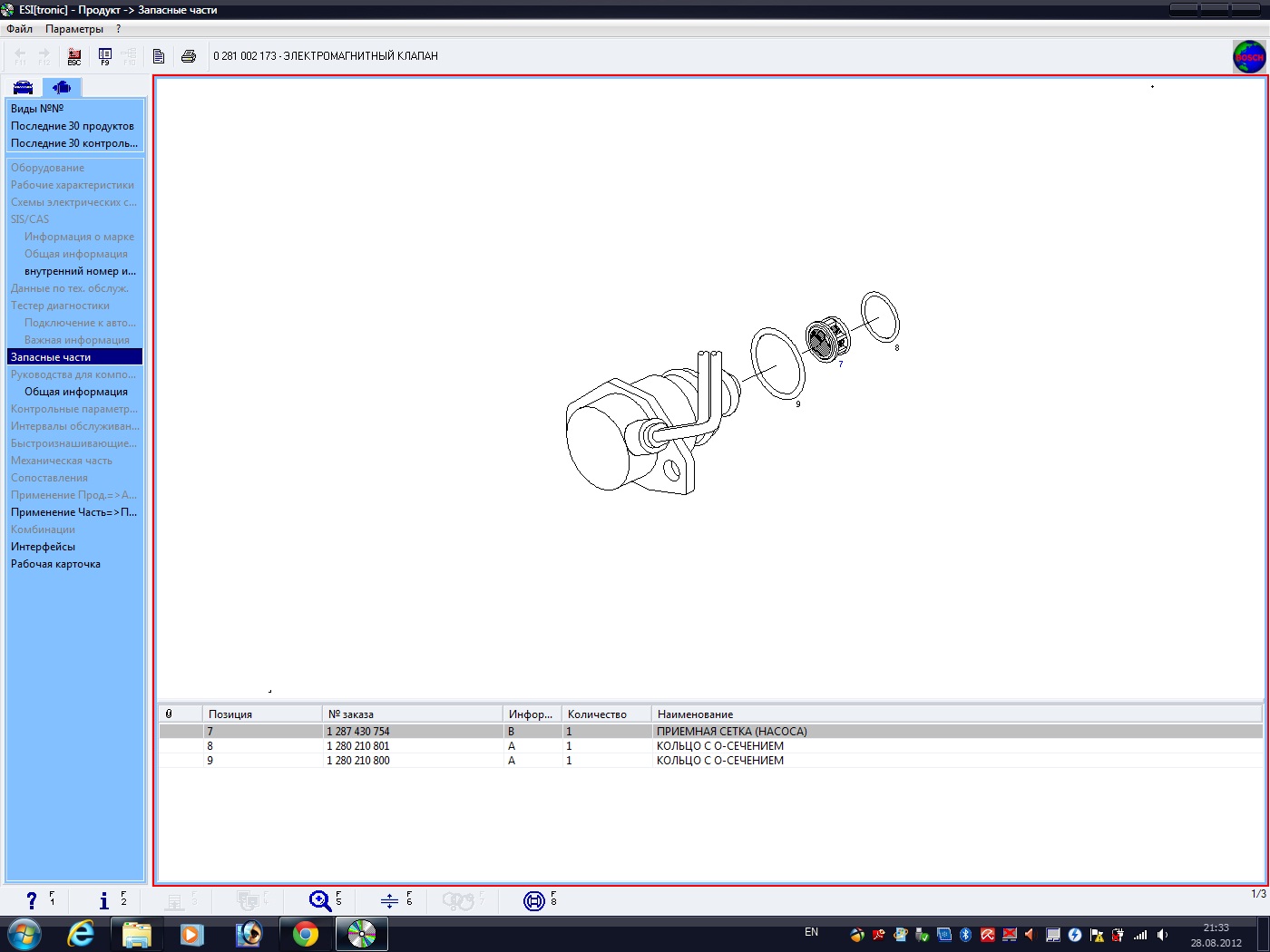This screenshot has height=952, width=1270.
Task: Click the F5 magnifier zoom icon
Action: click(x=320, y=900)
